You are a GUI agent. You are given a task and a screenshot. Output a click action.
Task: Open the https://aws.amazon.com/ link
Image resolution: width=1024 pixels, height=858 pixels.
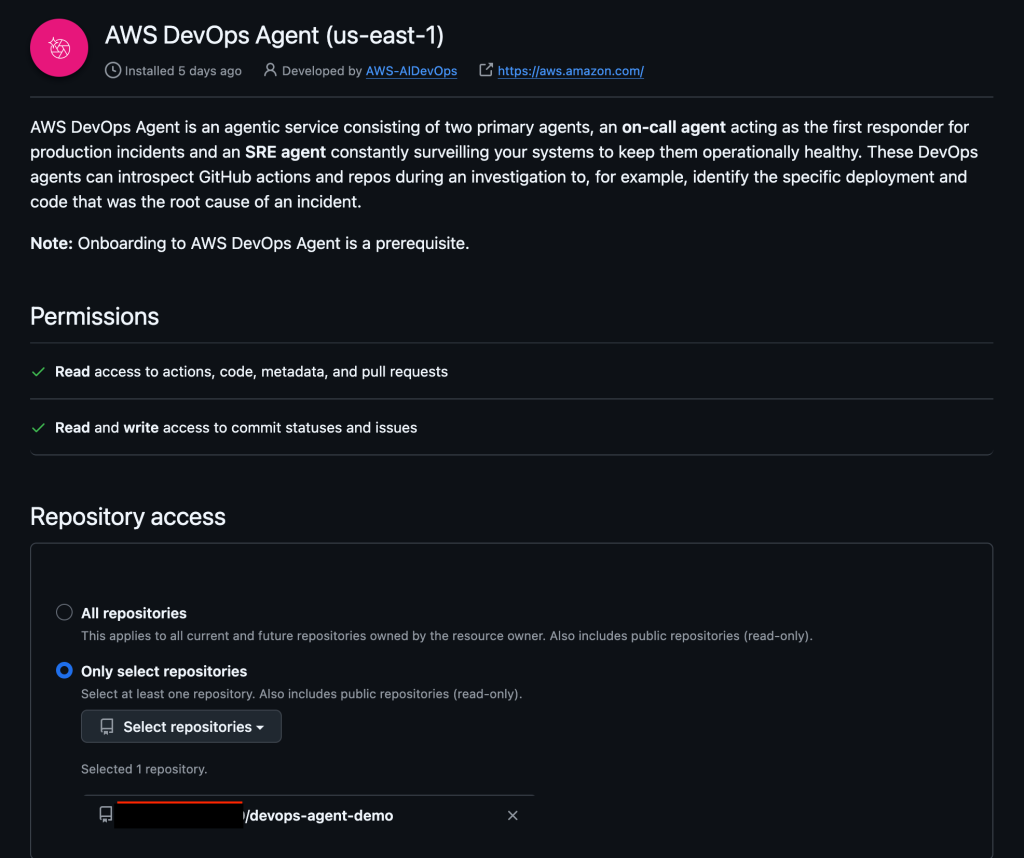click(x=571, y=71)
